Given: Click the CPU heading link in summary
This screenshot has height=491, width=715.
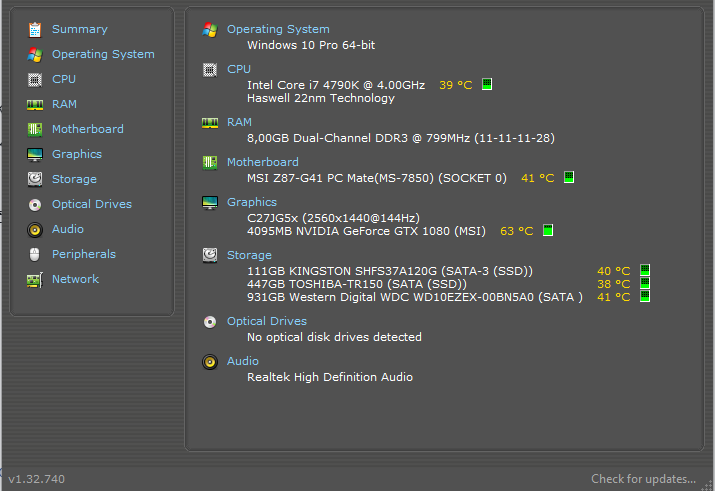Looking at the screenshot, I should 239,69.
